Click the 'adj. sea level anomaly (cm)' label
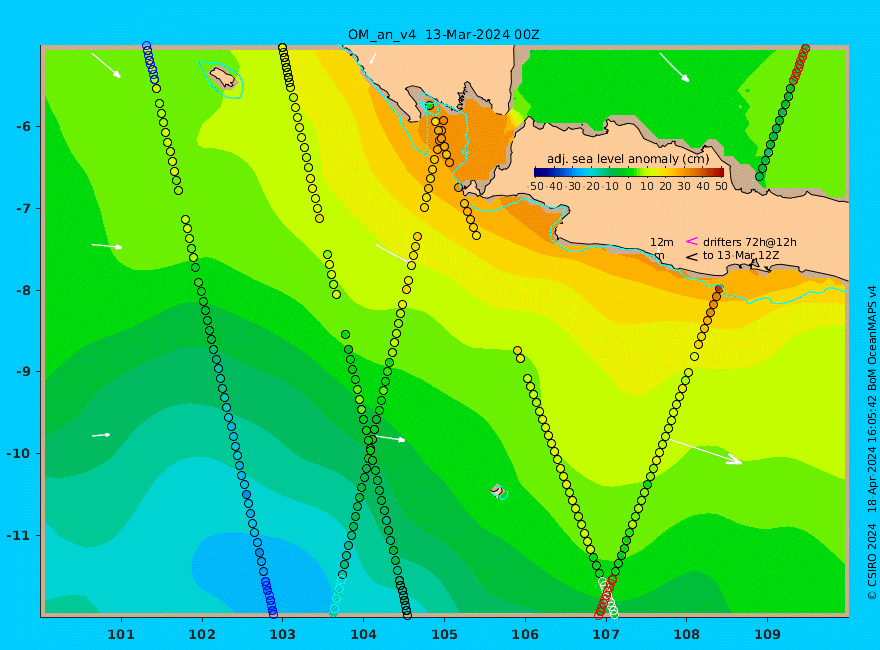Image resolution: width=880 pixels, height=650 pixels. (x=628, y=159)
